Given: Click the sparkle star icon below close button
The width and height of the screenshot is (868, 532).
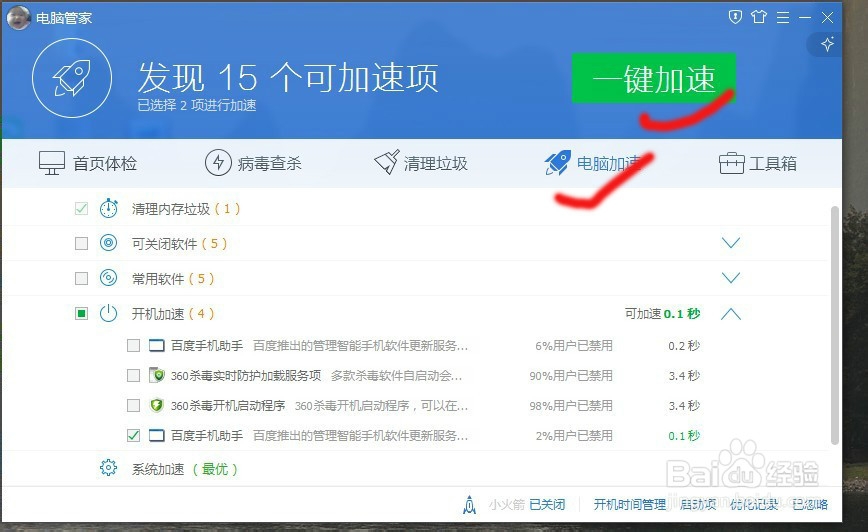Looking at the screenshot, I should (x=827, y=44).
